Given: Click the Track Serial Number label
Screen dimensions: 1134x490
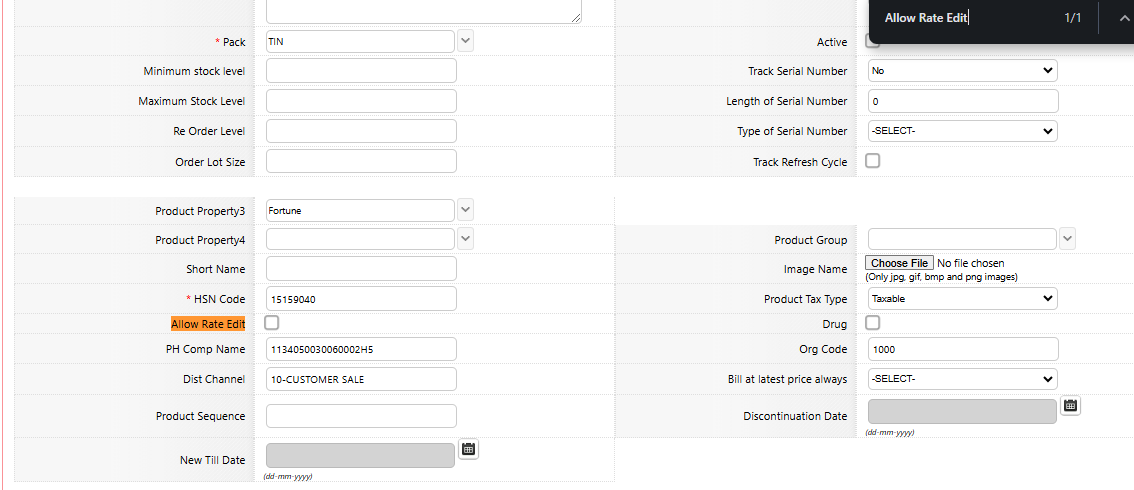Looking at the screenshot, I should click(797, 72).
